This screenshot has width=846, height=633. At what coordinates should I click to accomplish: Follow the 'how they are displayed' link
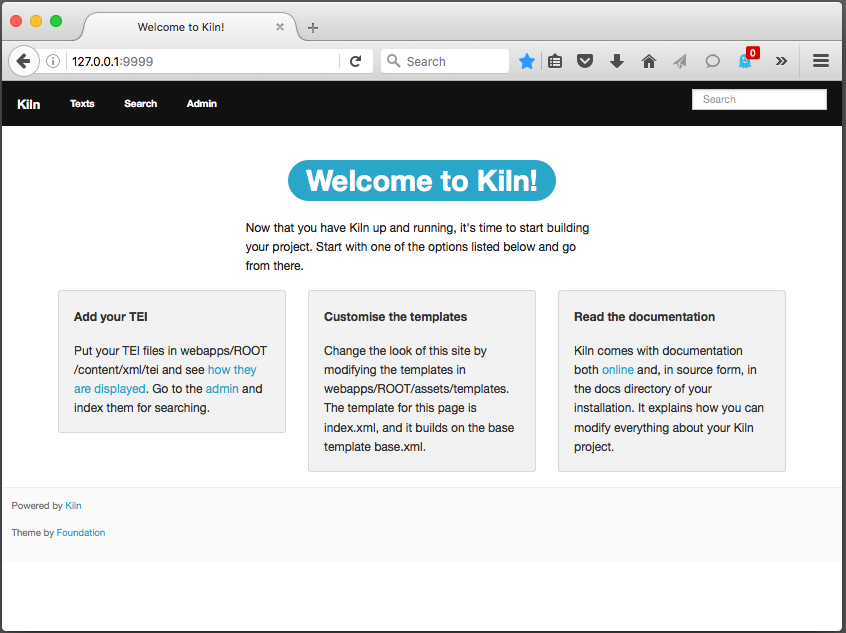point(232,370)
